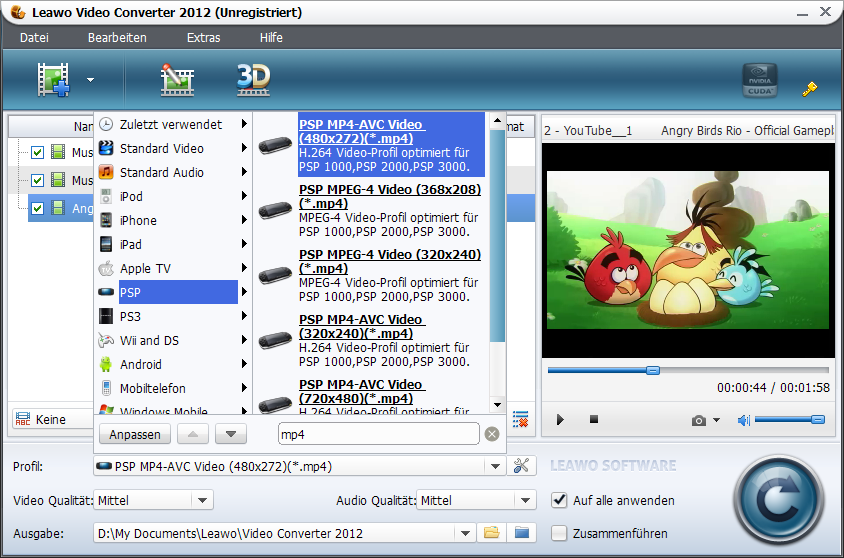Click the mp4 search field
844x558 pixels.
pos(378,434)
